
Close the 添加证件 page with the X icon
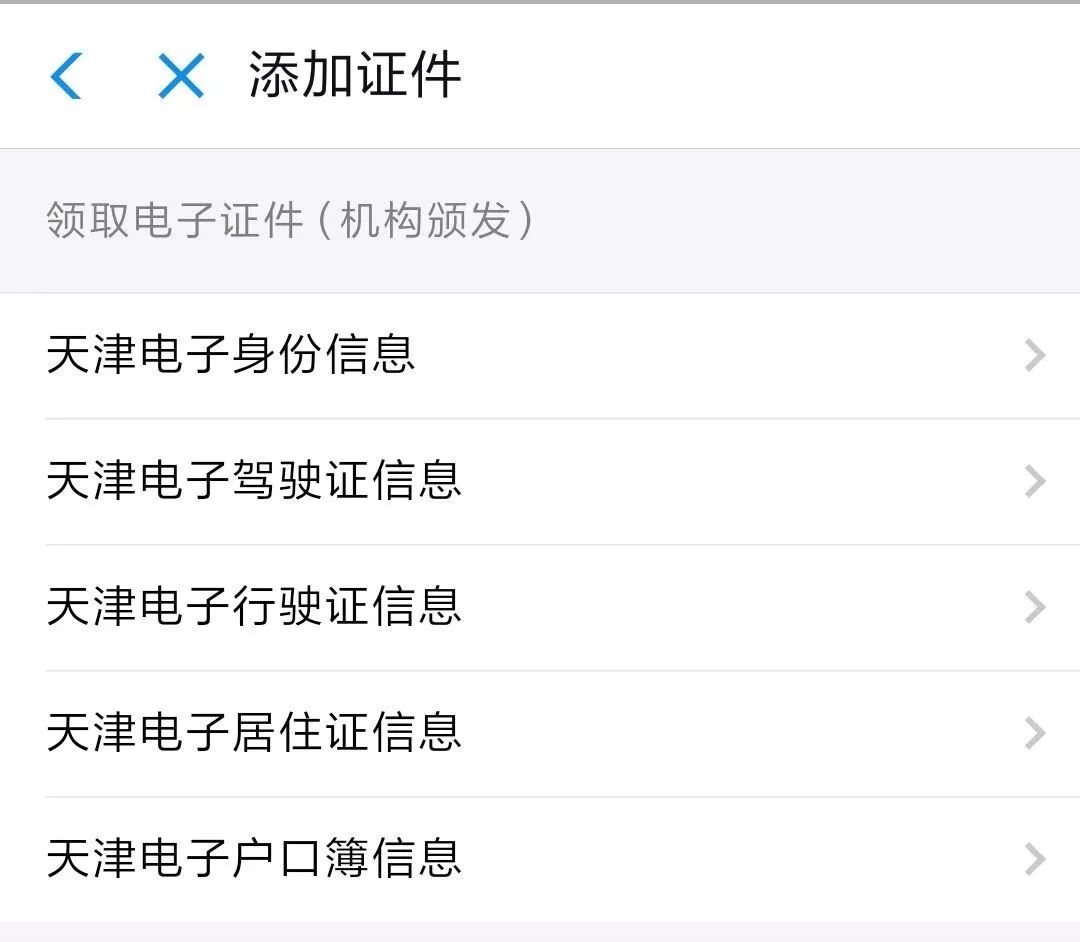[x=181, y=76]
